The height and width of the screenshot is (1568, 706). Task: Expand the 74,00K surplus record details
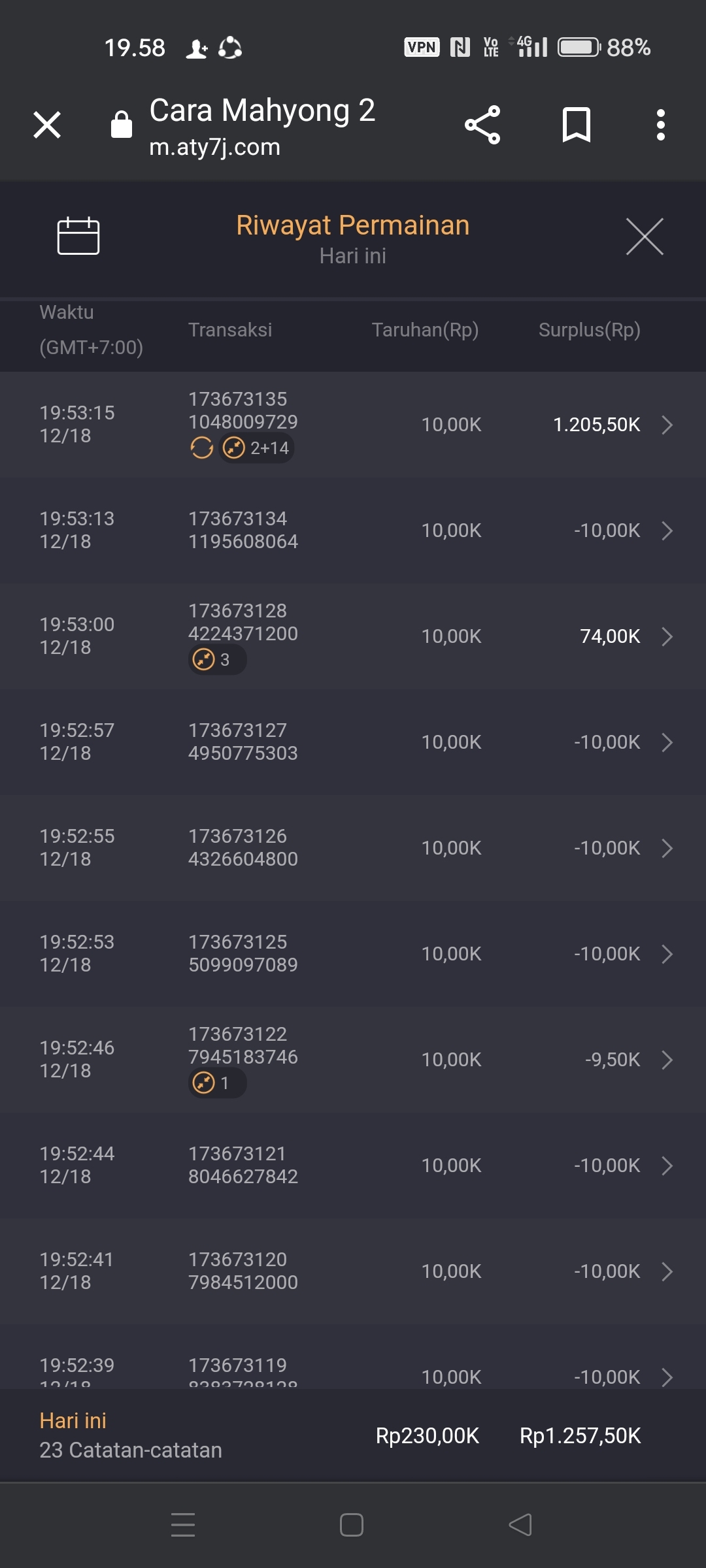click(x=667, y=636)
